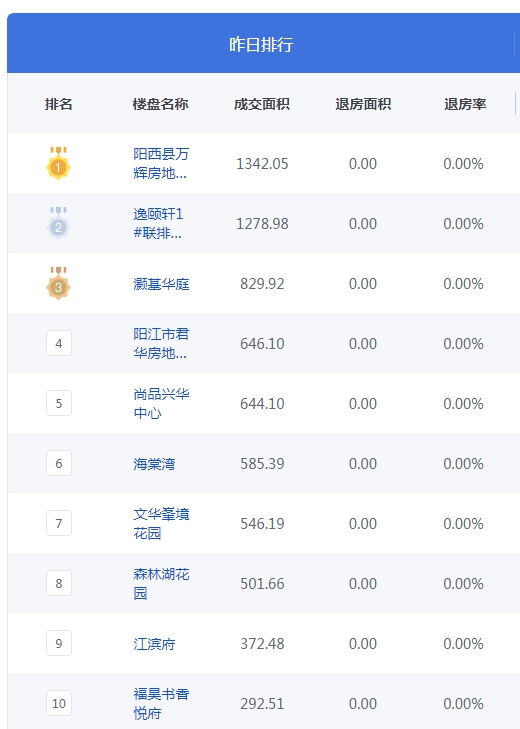Open the 阳西县万辉房地... property link

click(161, 163)
